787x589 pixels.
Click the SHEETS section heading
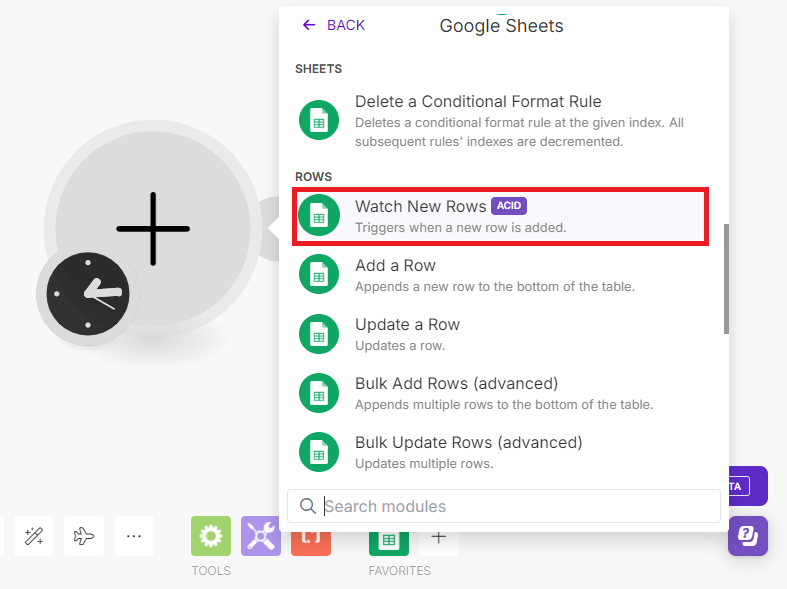319,69
